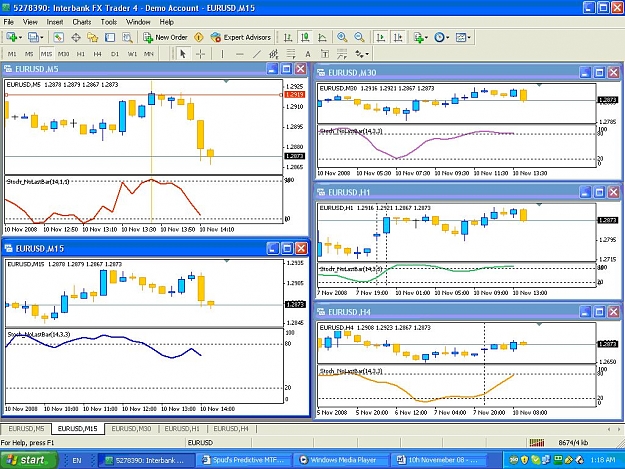This screenshot has width=625, height=469.
Task: Toggle chart auto scroll icon
Action: (381, 37)
